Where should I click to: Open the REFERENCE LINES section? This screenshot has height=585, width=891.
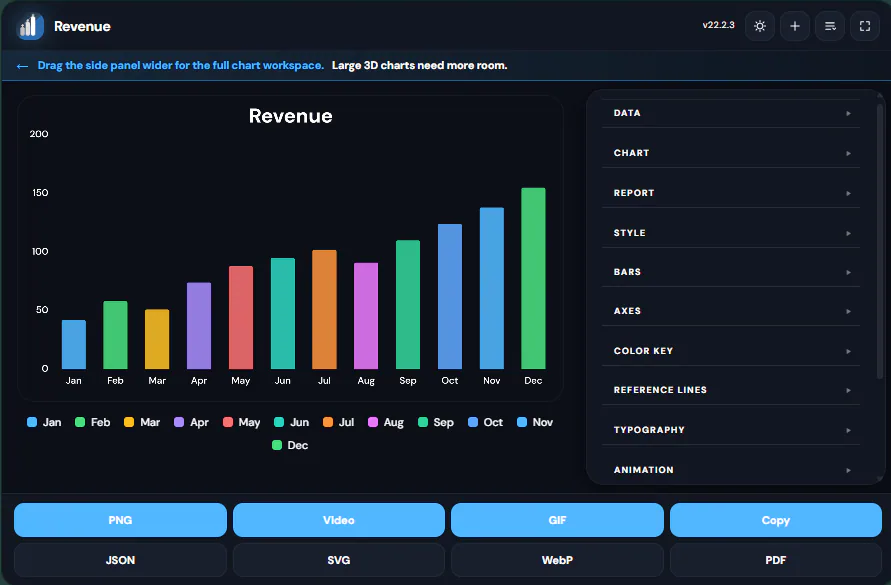pyautogui.click(x=731, y=390)
